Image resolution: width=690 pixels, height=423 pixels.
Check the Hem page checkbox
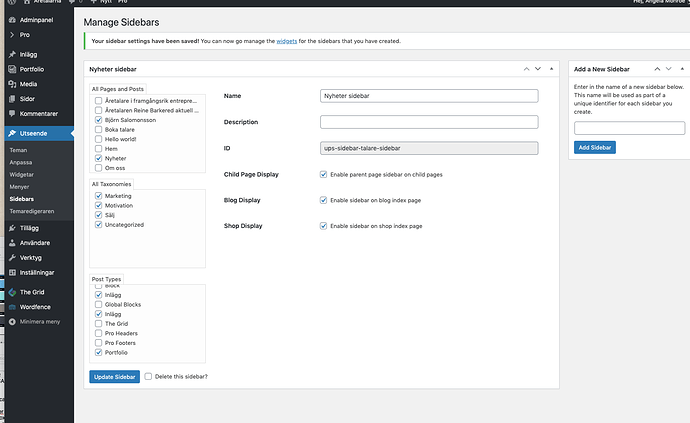[99, 149]
